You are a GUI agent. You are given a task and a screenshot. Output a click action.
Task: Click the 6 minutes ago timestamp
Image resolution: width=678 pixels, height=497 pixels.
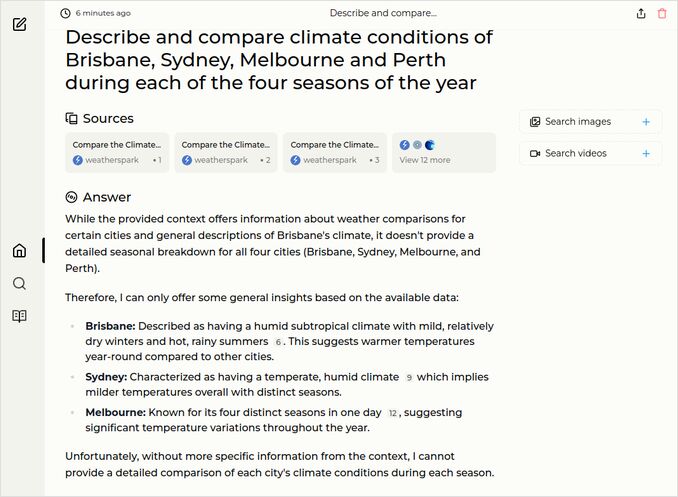(x=102, y=13)
